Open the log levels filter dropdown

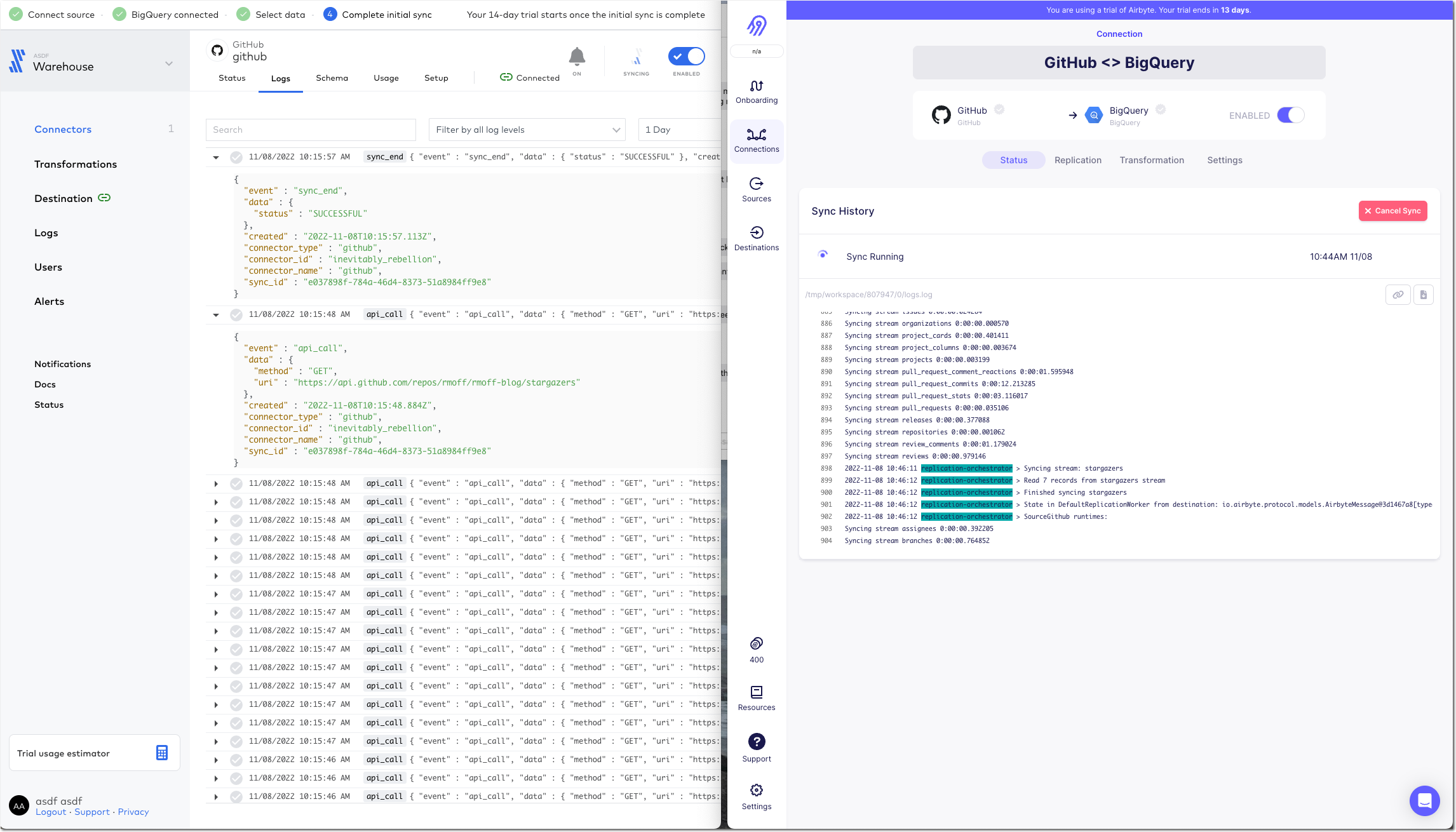[526, 130]
